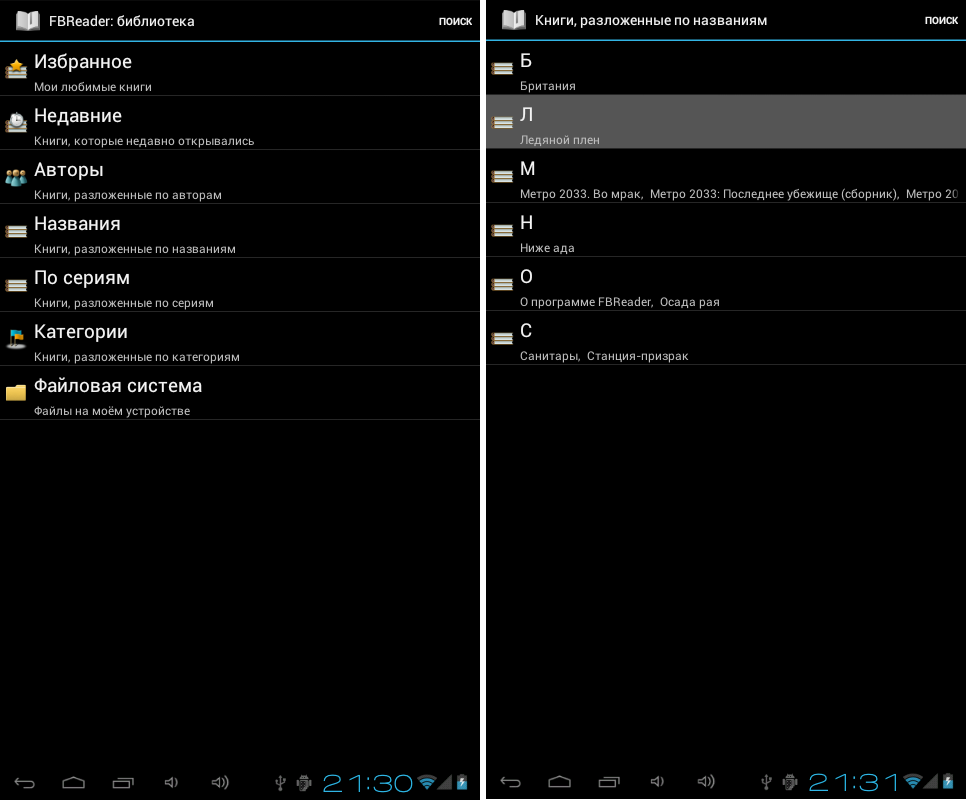Tap 'Книги, разложенные по категориям' description
This screenshot has width=966, height=800.
(x=137, y=357)
